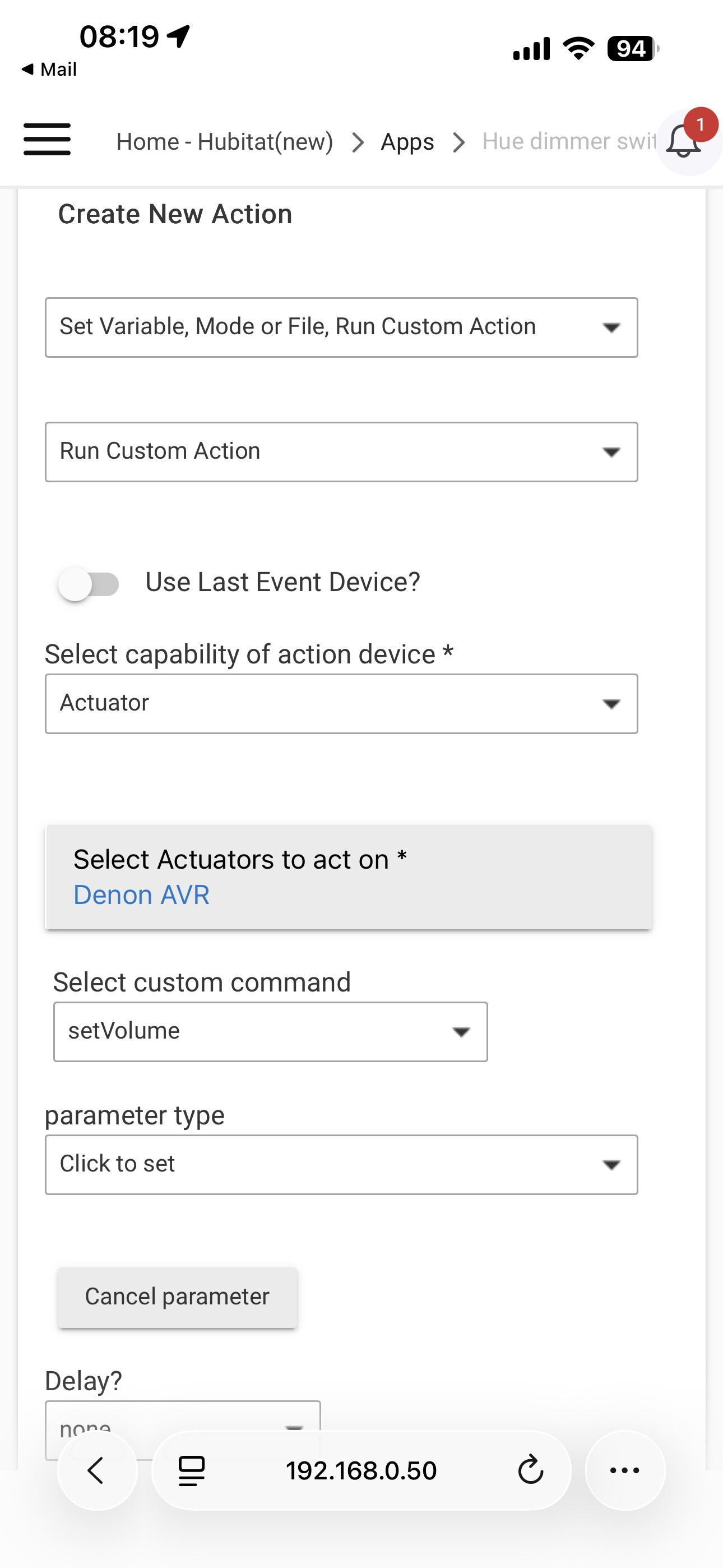
Task: Expand the Run Custom Action dropdown
Action: tap(341, 451)
